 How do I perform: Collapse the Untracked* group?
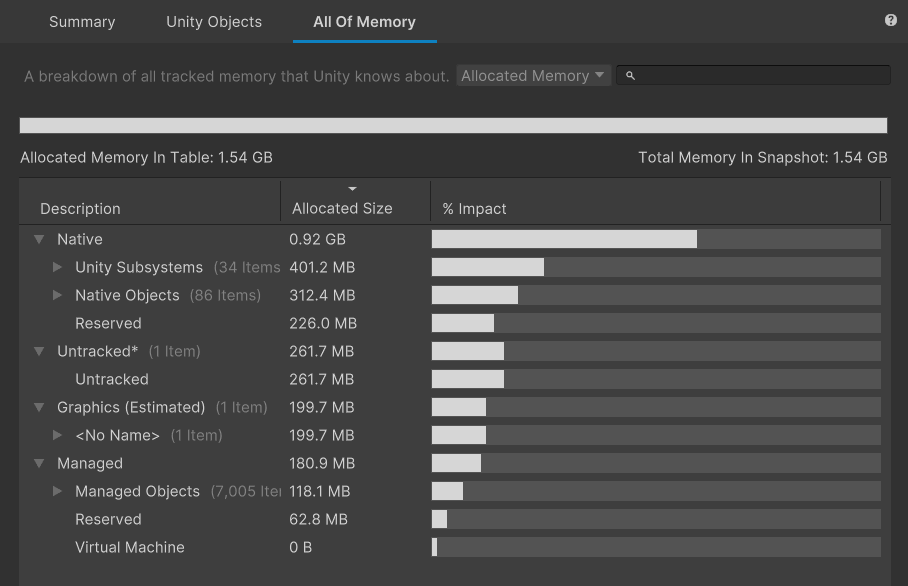[x=39, y=352]
